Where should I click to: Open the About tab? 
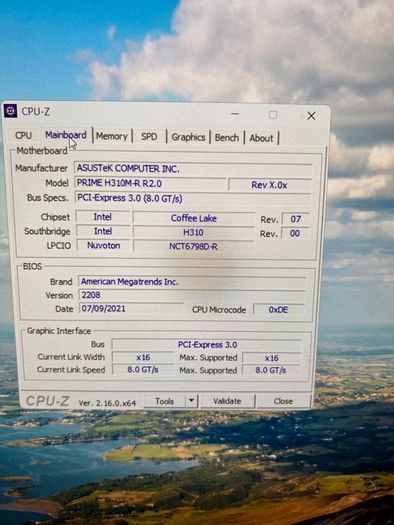pyautogui.click(x=261, y=138)
